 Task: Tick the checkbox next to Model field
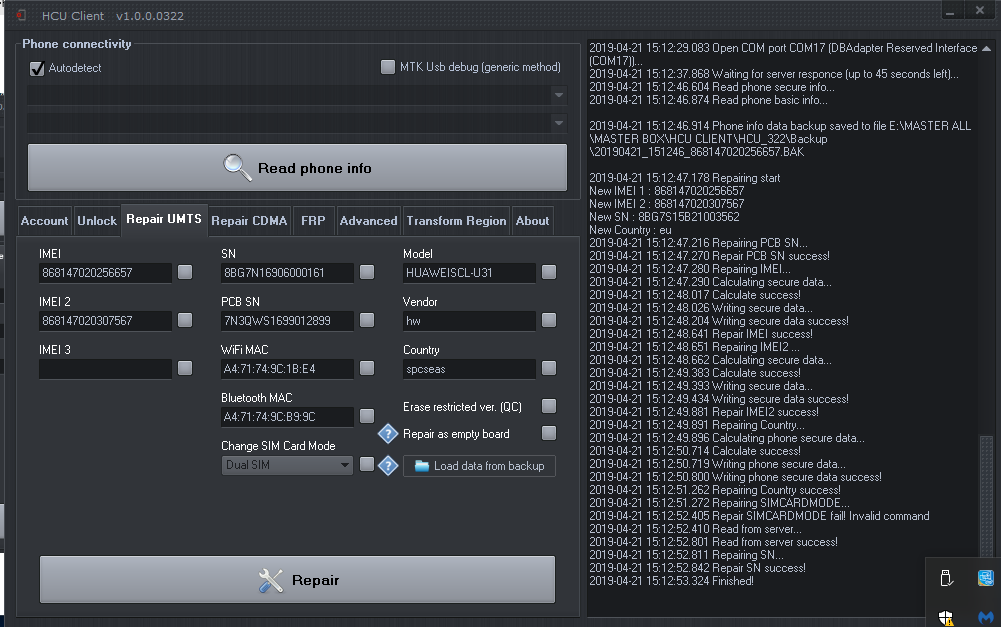pos(549,272)
